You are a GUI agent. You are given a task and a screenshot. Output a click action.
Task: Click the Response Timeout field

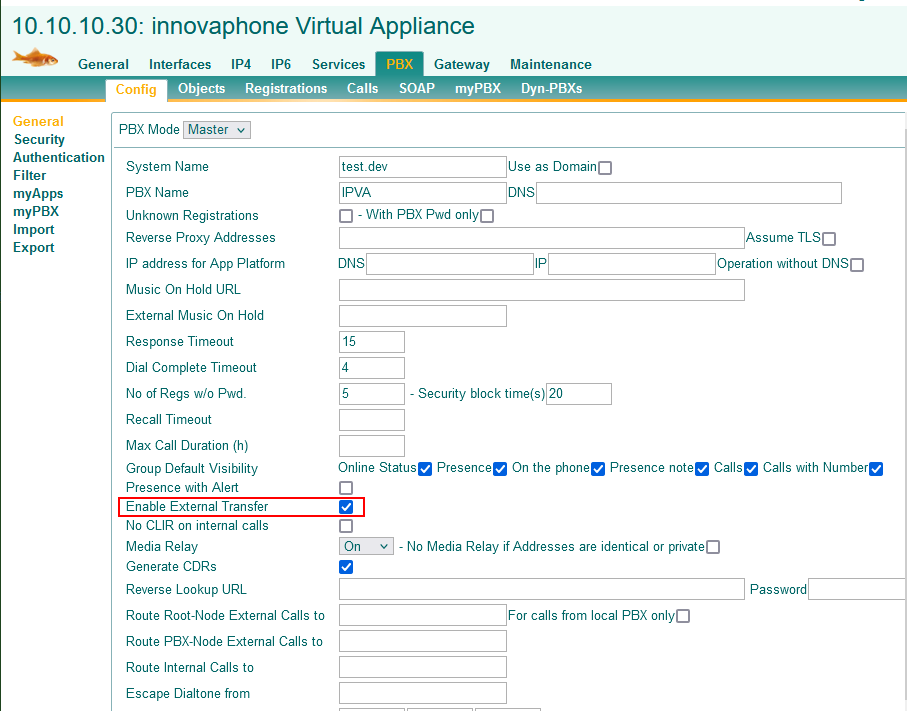pyautogui.click(x=372, y=342)
